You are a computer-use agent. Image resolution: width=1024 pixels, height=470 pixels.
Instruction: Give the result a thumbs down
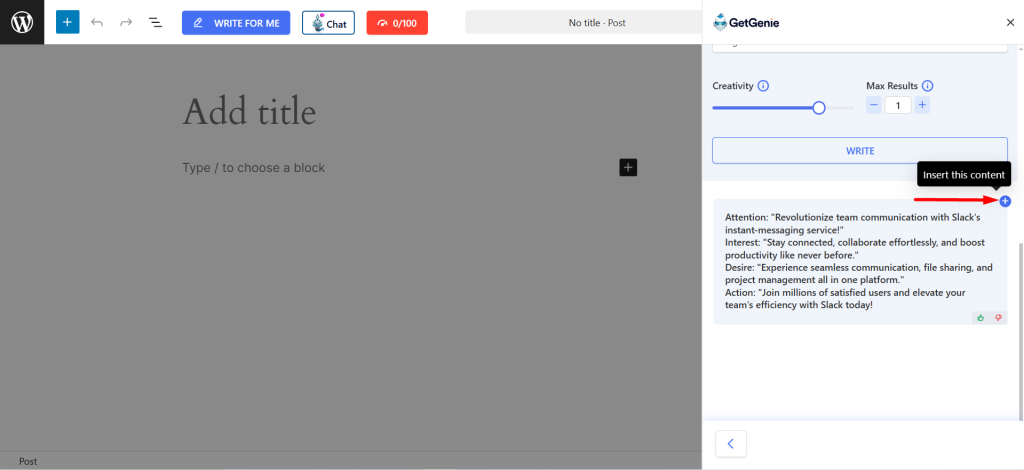point(999,317)
